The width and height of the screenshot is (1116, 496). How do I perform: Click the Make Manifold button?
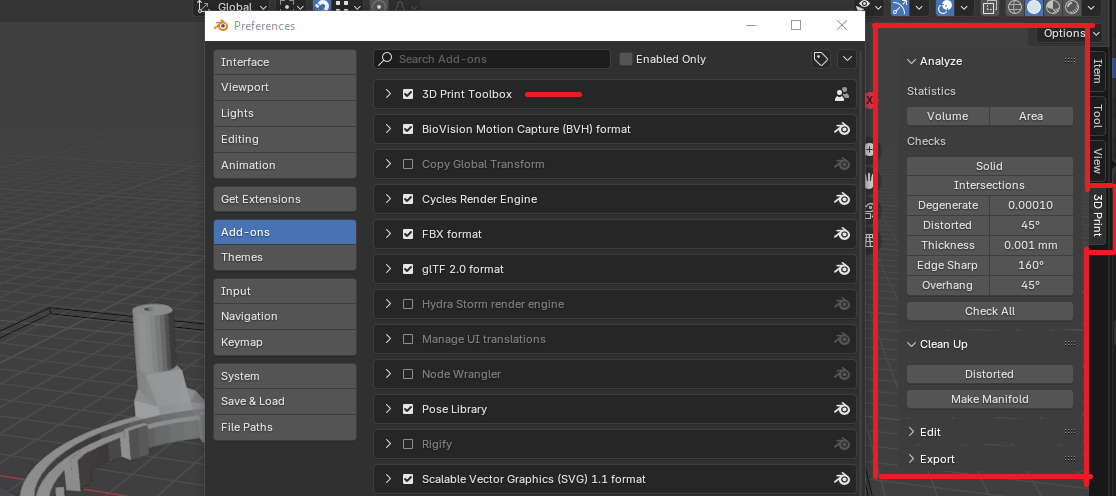pyautogui.click(x=989, y=399)
